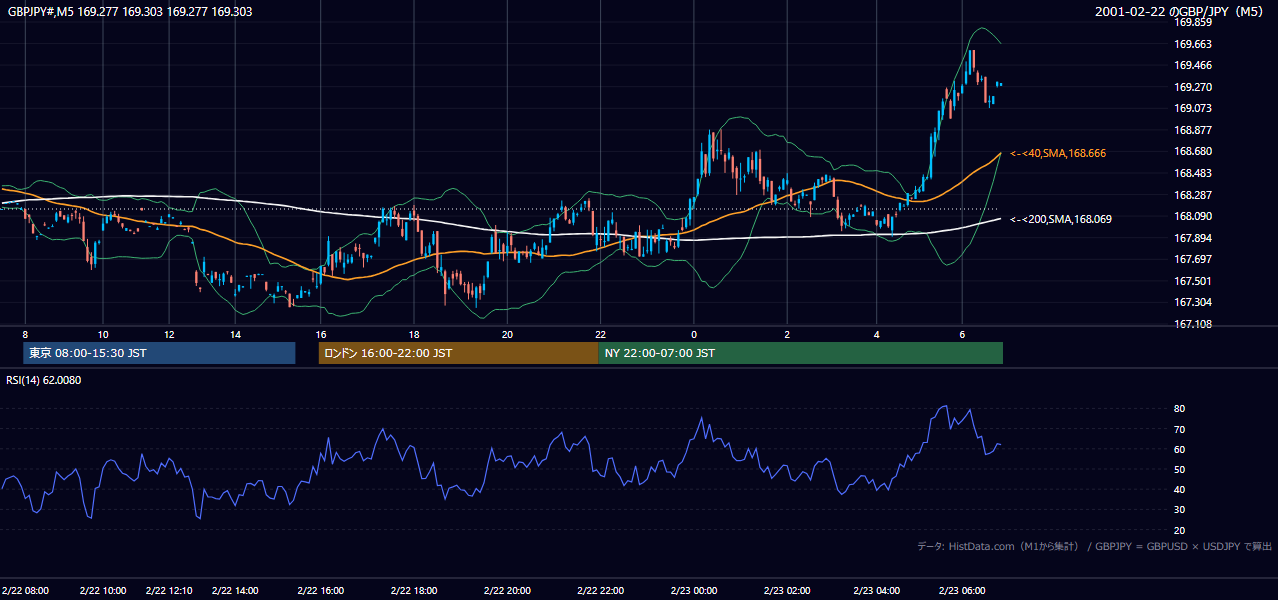Click the RSI(14) 62.0080 indicator label

pyautogui.click(x=44, y=380)
